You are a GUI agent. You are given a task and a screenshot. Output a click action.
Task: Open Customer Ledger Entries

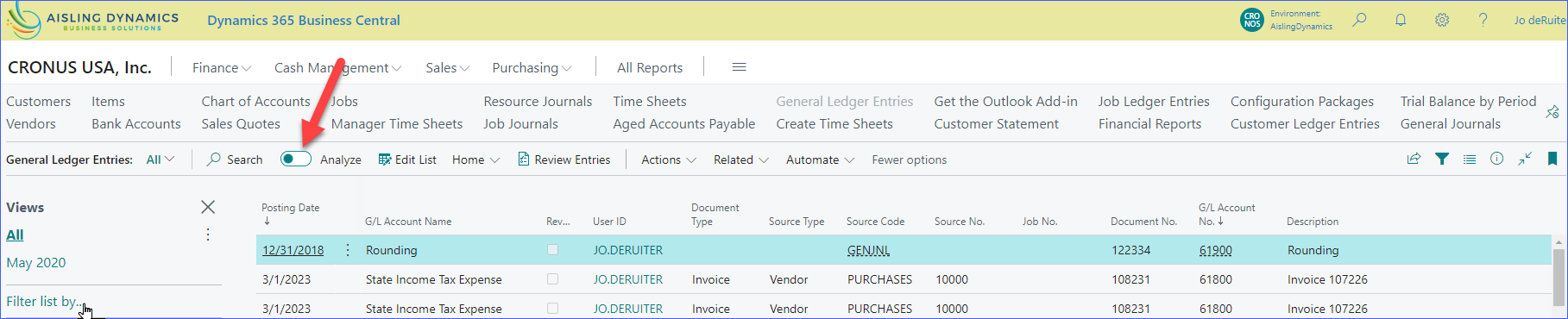click(x=1305, y=124)
